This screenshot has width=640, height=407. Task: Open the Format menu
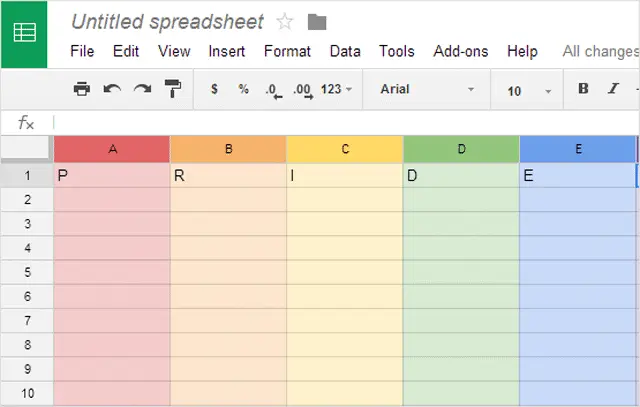[287, 51]
